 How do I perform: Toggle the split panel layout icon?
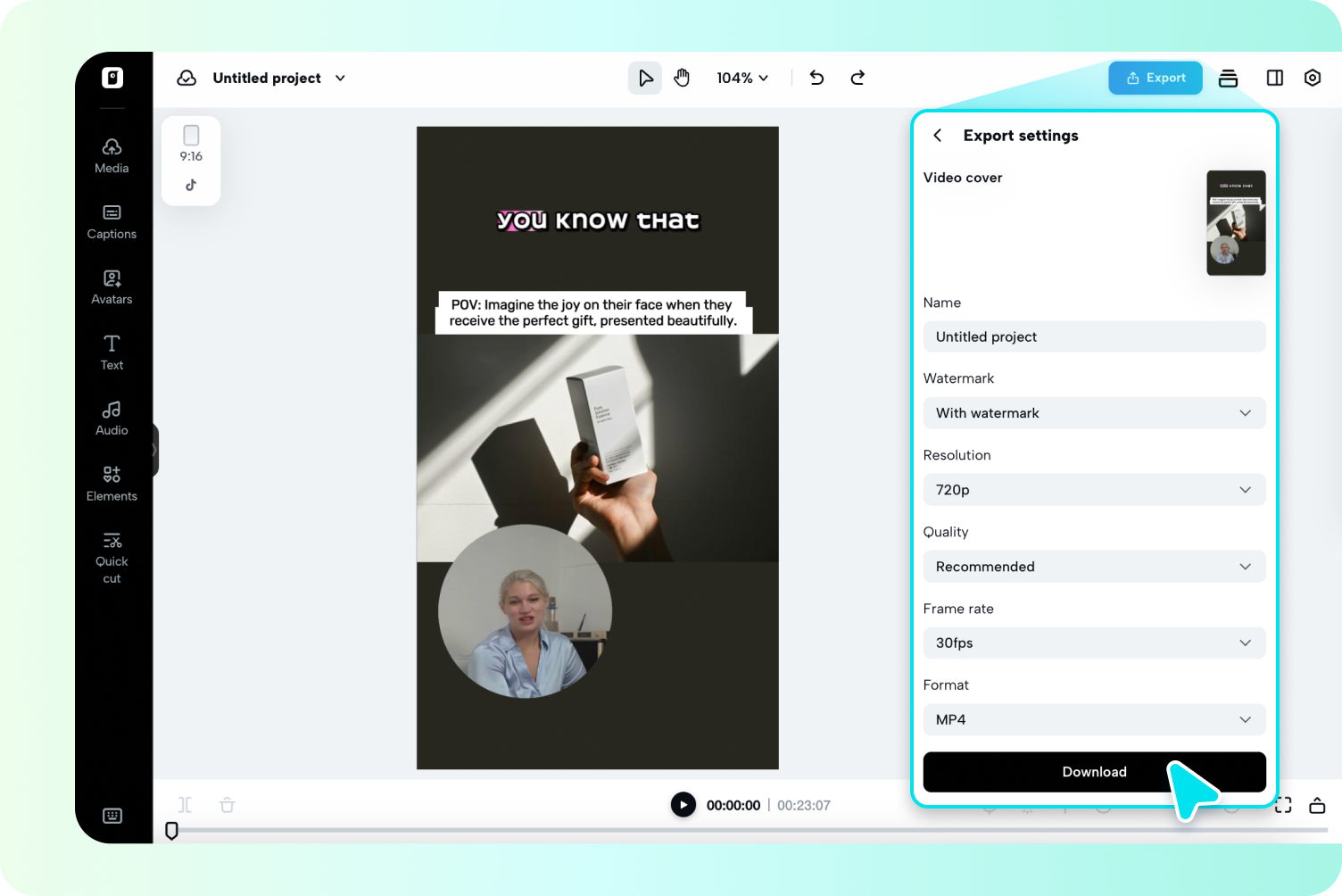coord(1275,78)
